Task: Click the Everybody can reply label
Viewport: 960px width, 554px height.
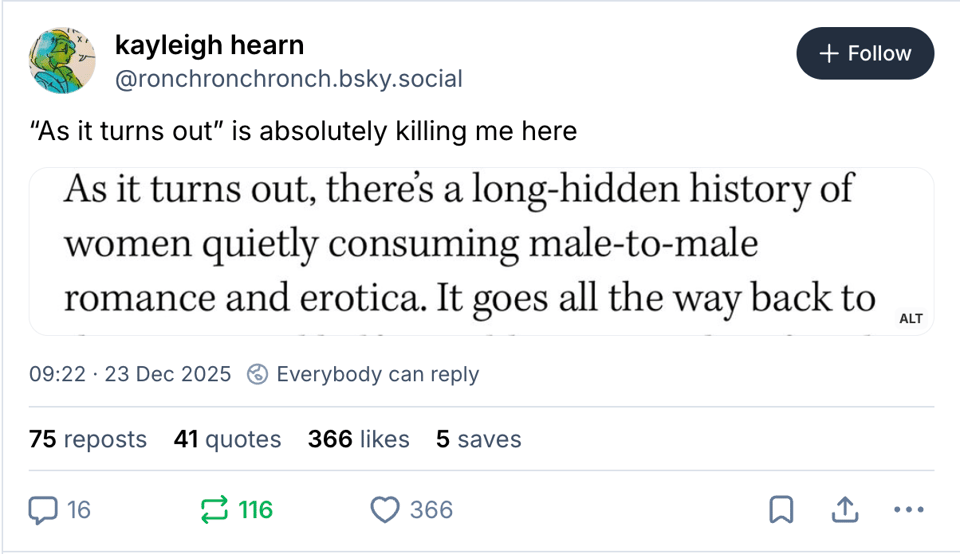Action: point(377,375)
